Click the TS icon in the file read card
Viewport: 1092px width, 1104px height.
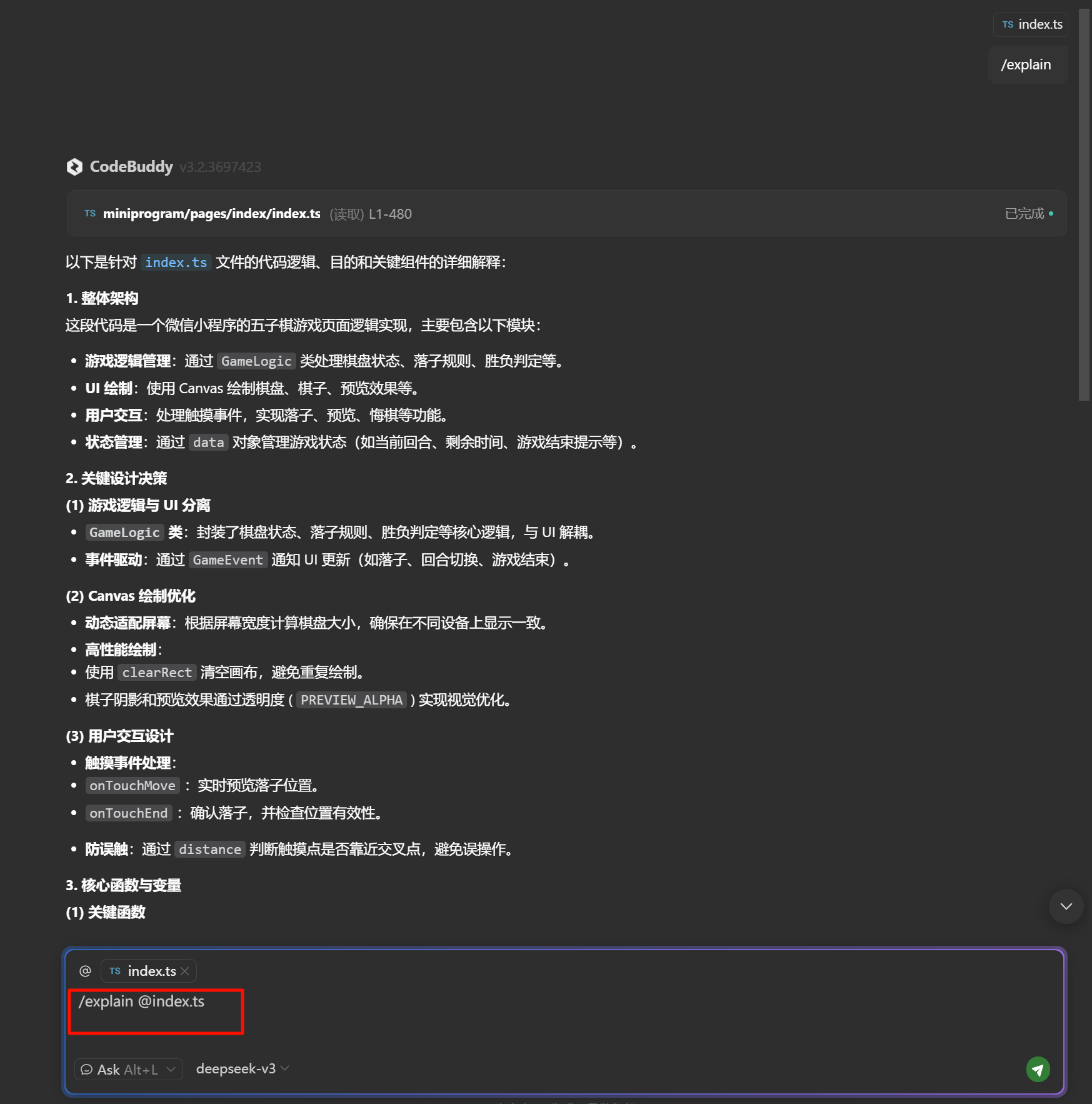coord(90,214)
